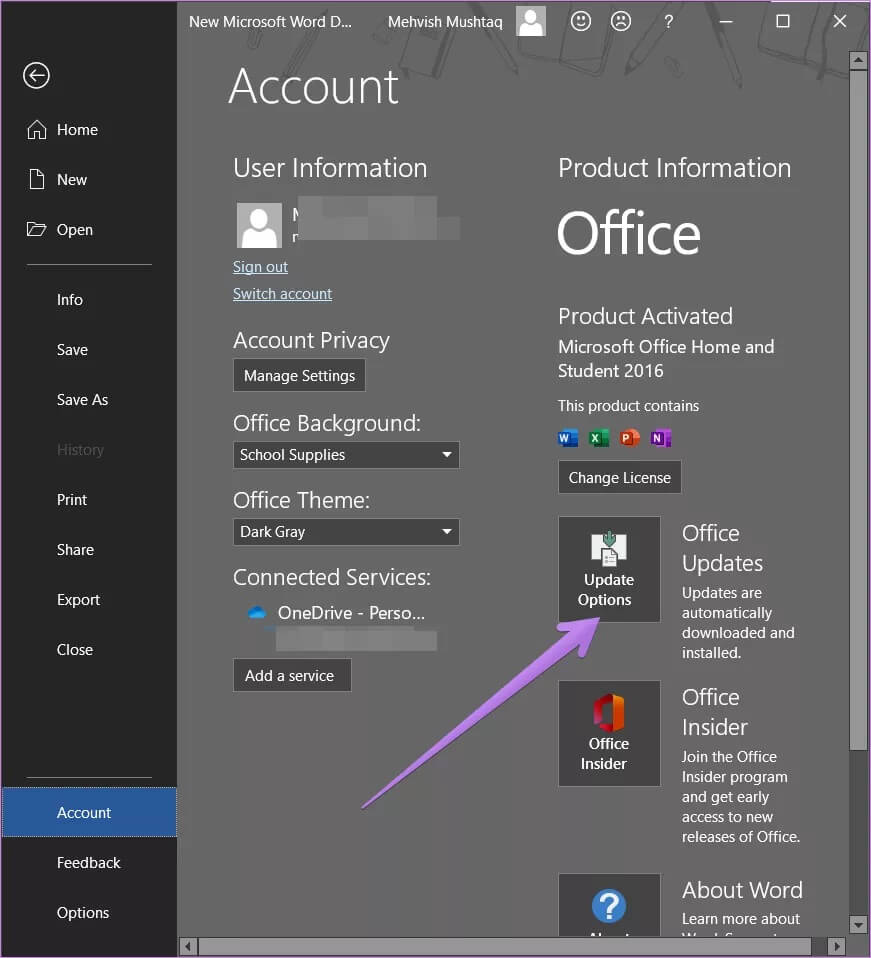Click the Sign out link
Viewport: 871px width, 958px height.
pos(260,267)
